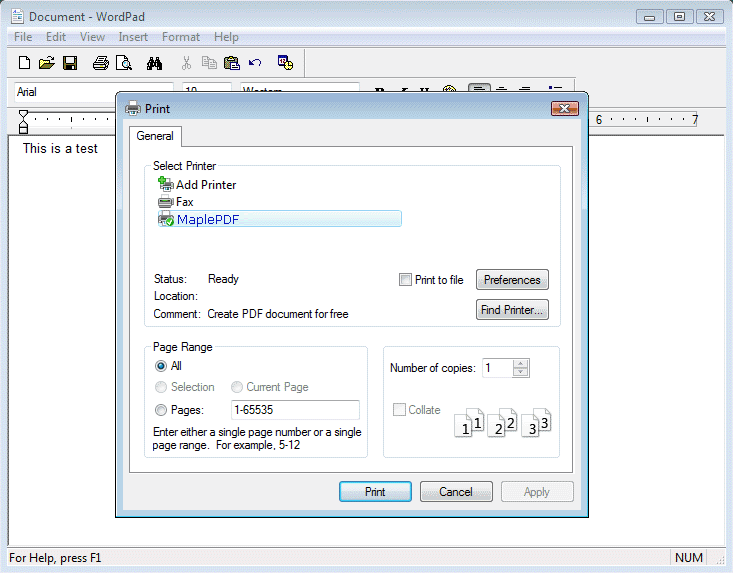
Task: Choose the Current Page radio button
Action: pyautogui.click(x=237, y=387)
